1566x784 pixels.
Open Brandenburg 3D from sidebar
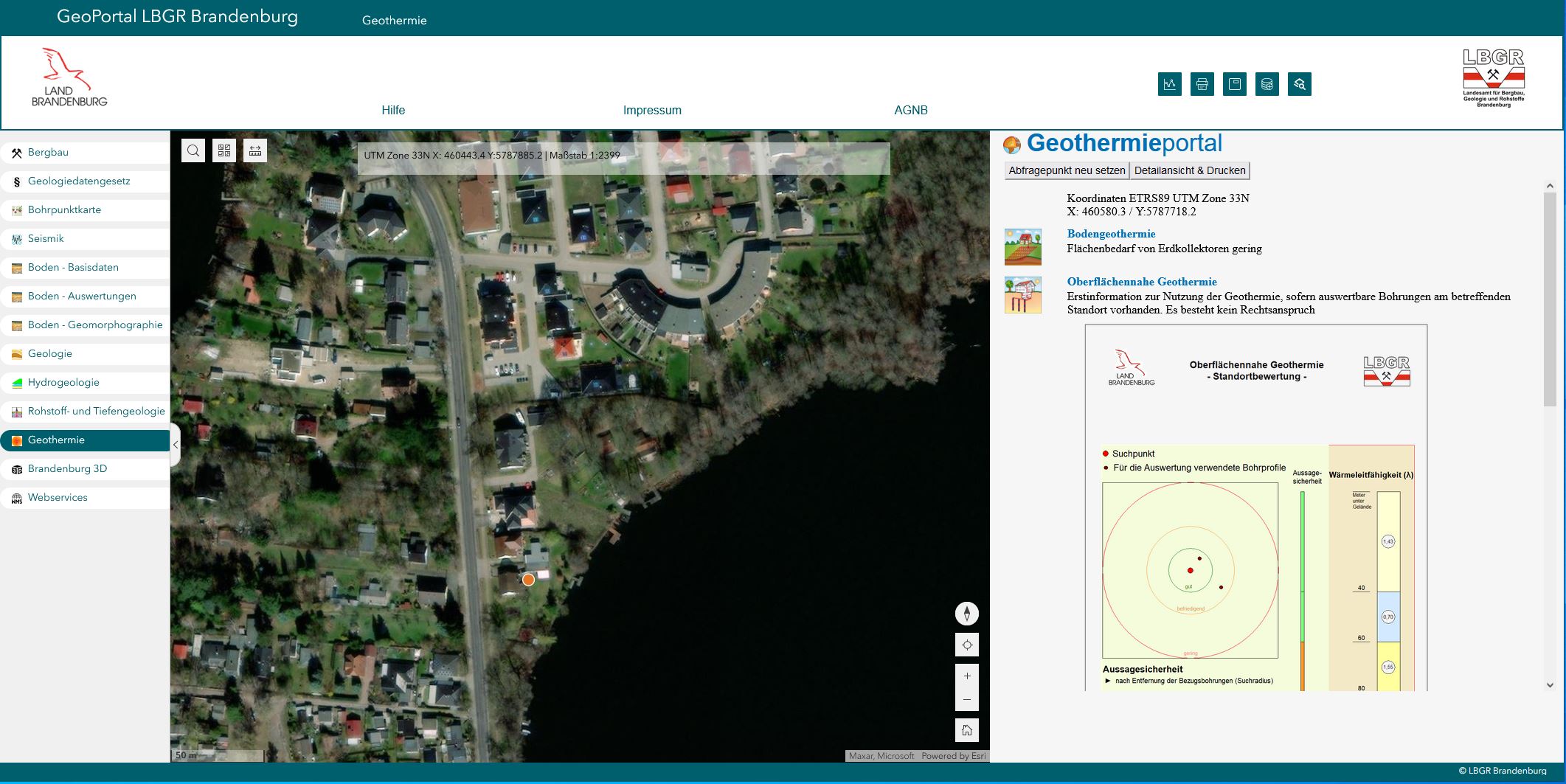point(86,469)
